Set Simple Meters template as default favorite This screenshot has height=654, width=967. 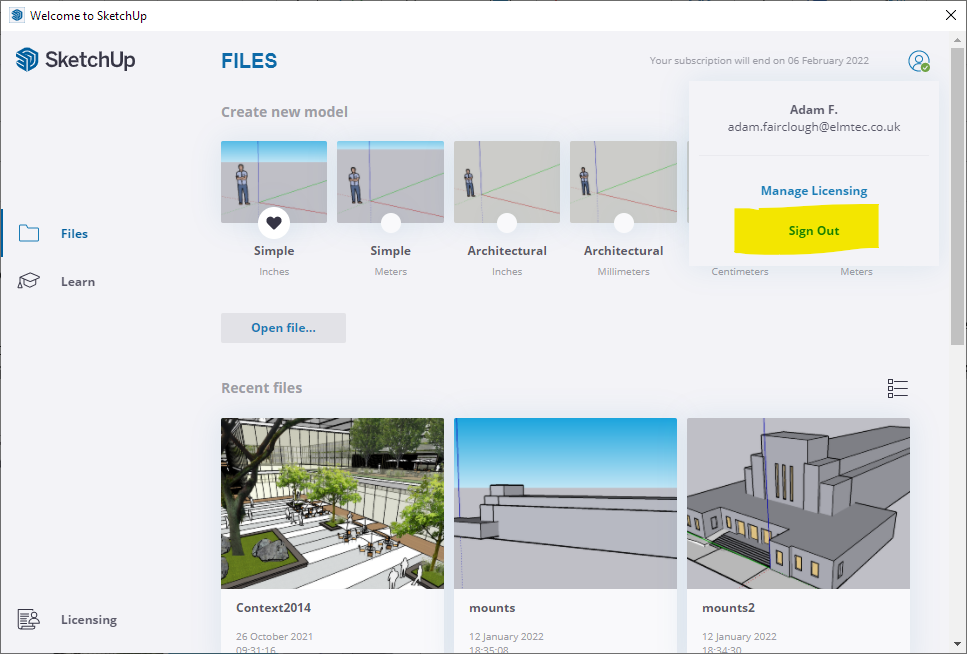tap(390, 223)
